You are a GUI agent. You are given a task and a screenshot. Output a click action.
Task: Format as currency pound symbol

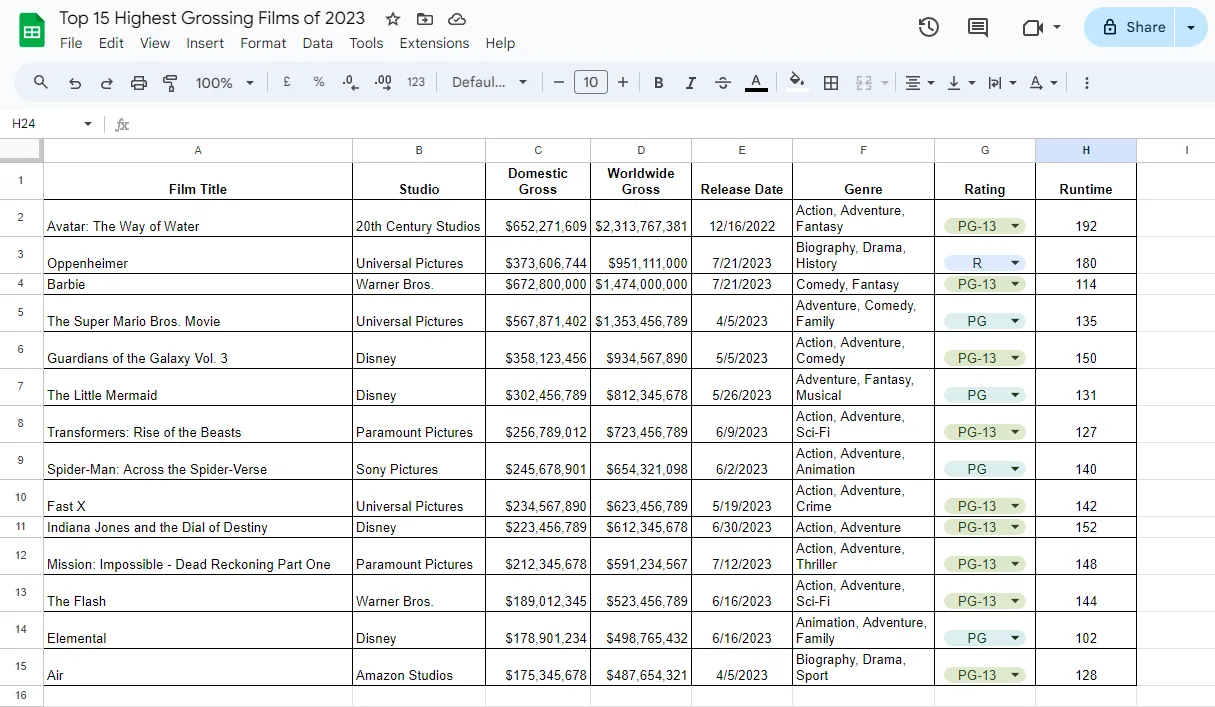coord(287,82)
